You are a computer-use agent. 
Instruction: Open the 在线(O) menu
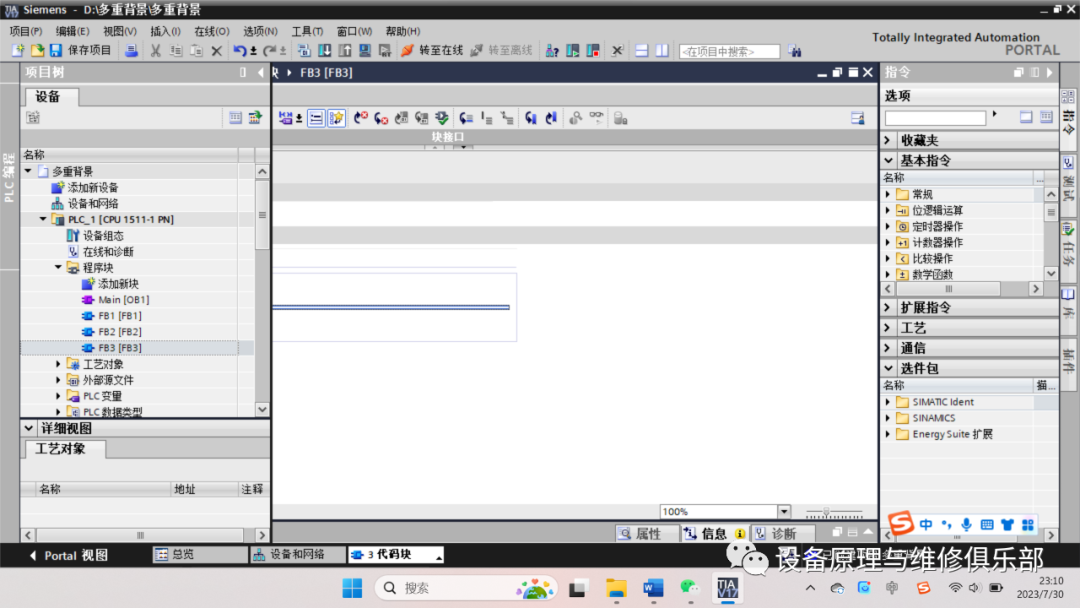pos(211,31)
